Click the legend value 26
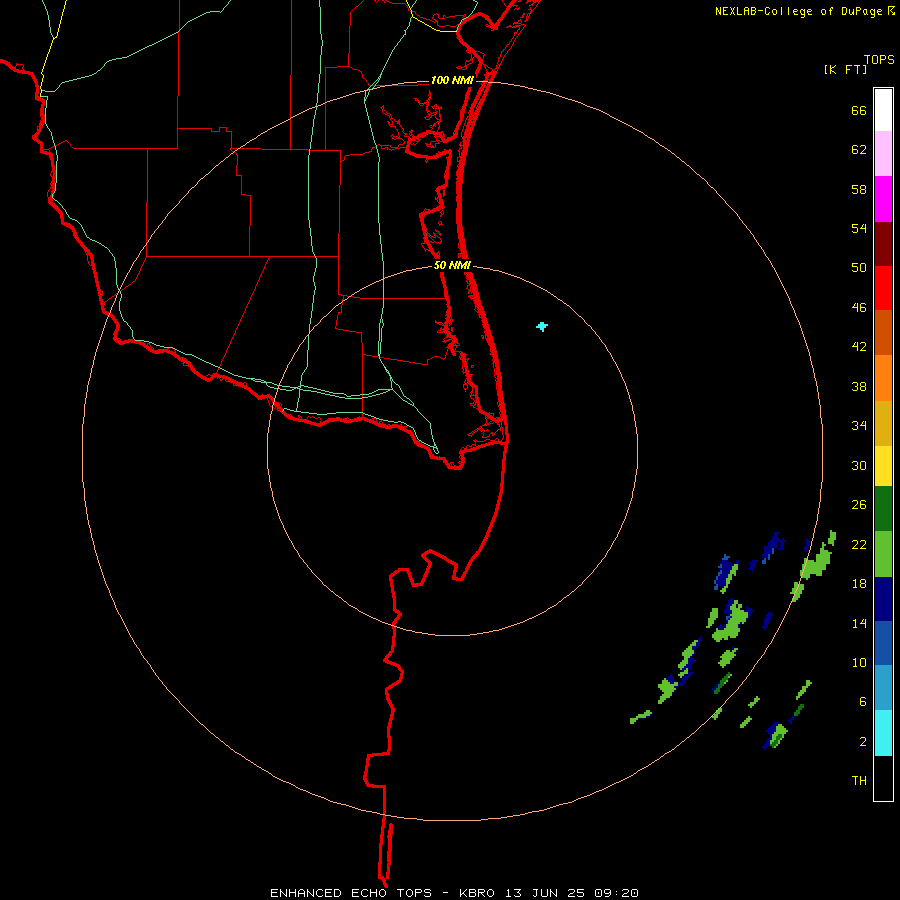 pyautogui.click(x=859, y=505)
